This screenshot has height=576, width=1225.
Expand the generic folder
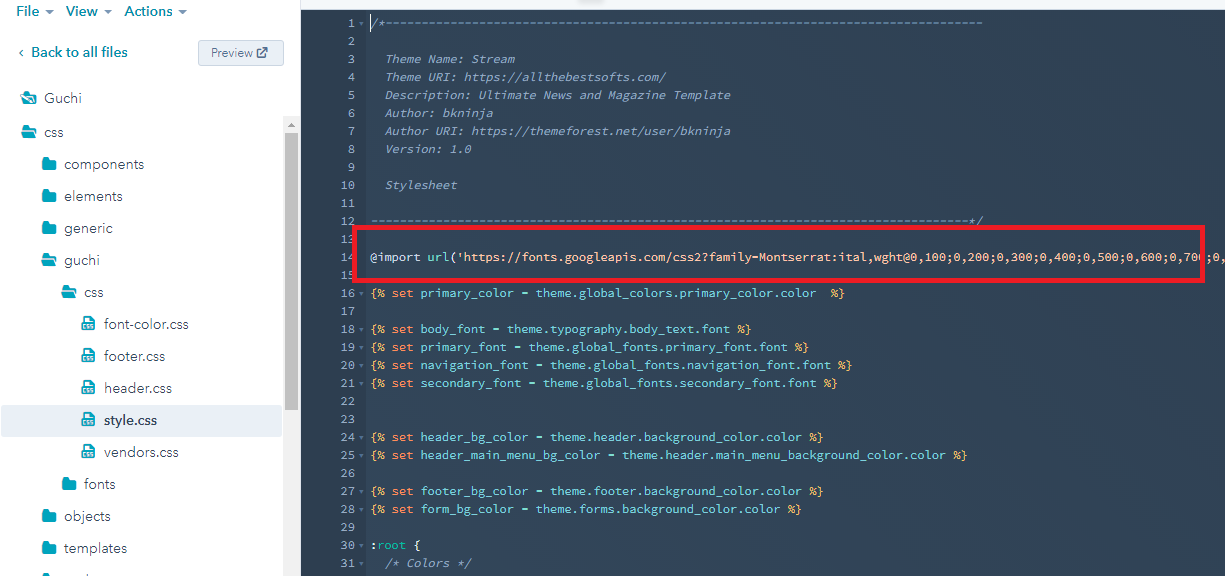click(x=88, y=228)
